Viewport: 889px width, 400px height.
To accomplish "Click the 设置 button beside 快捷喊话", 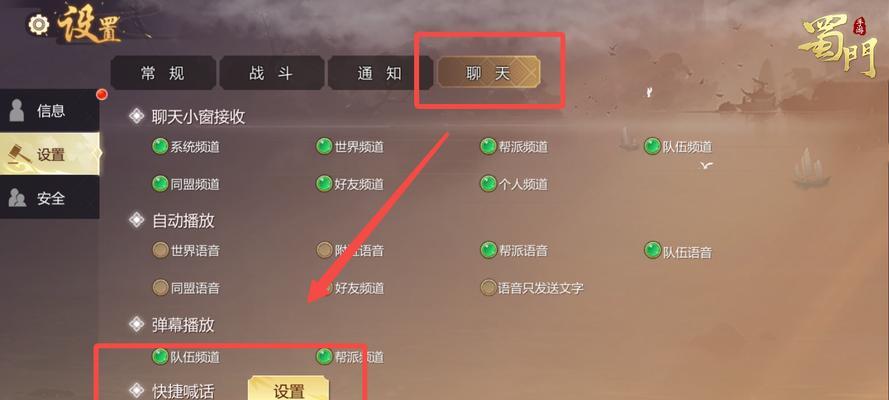I will pyautogui.click(x=289, y=390).
